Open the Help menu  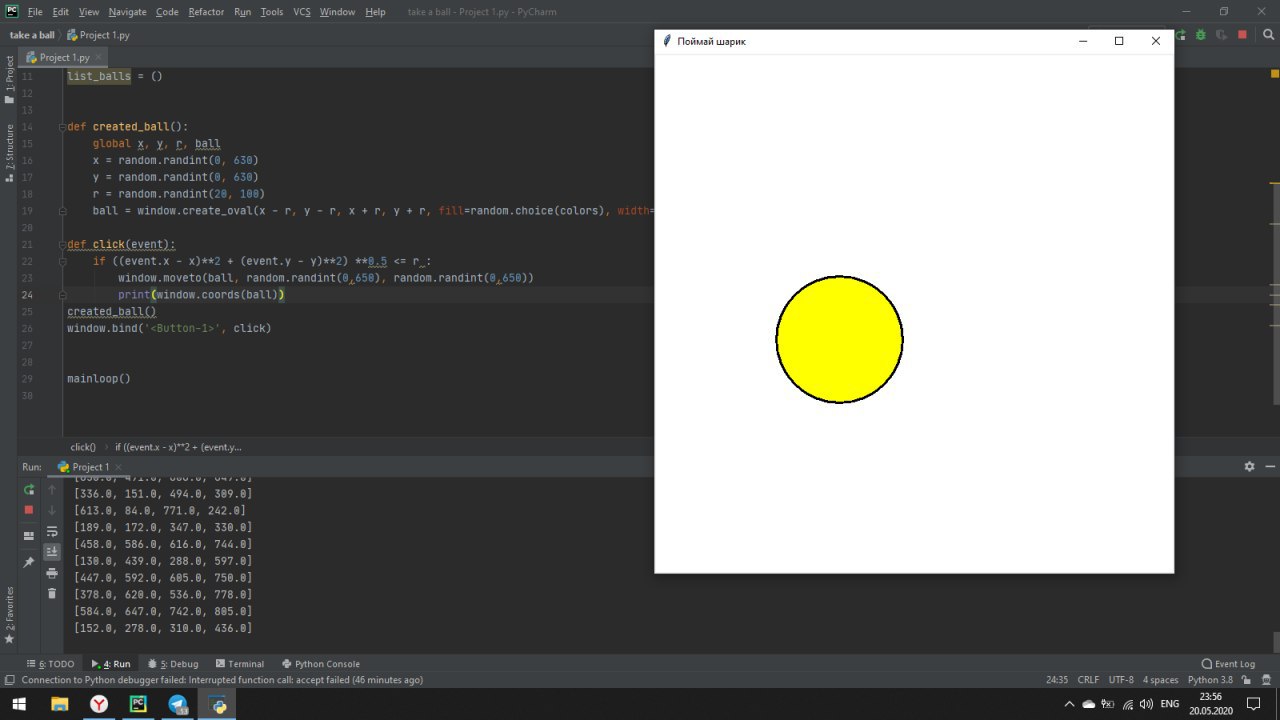(x=375, y=12)
